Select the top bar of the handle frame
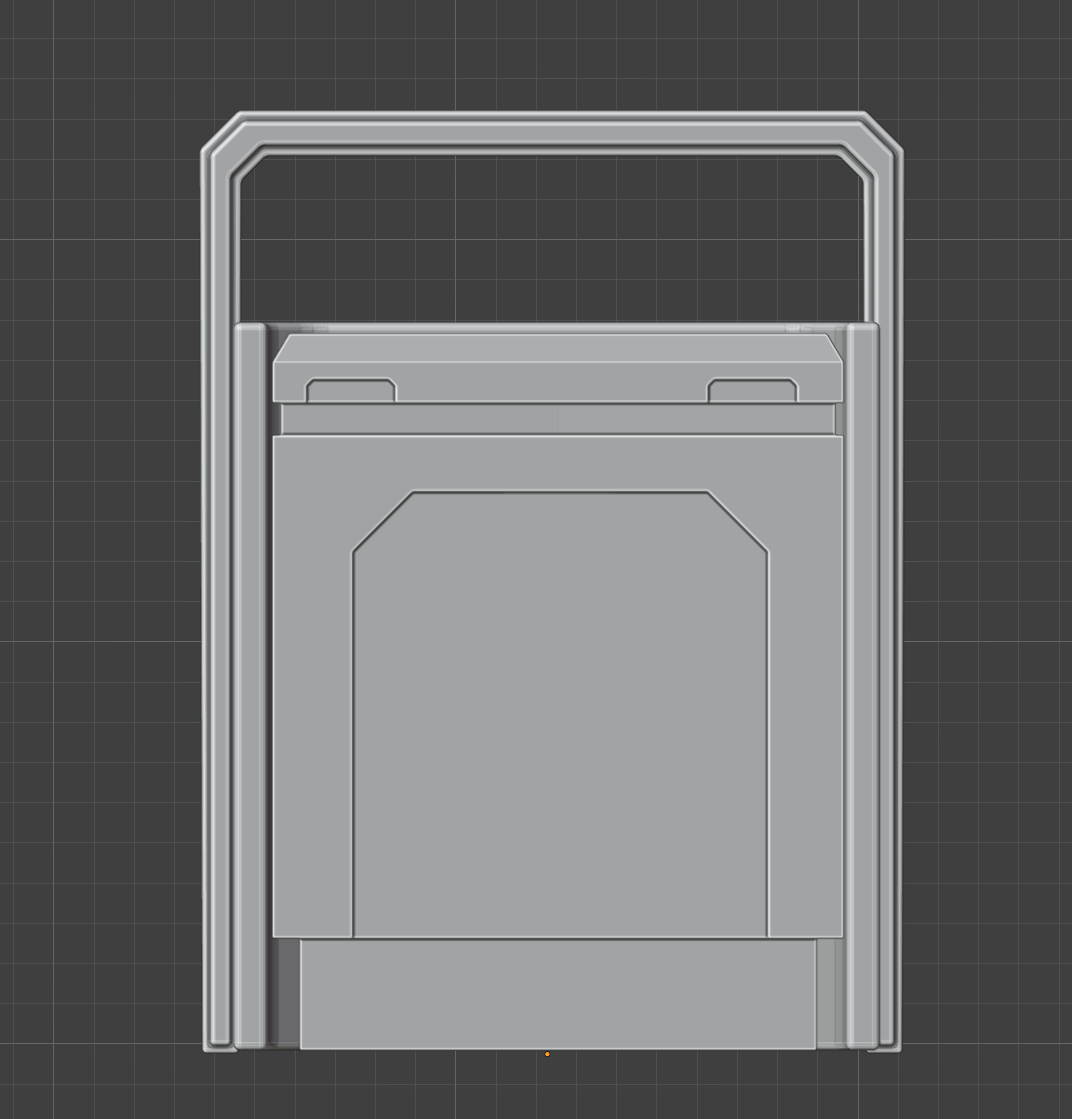 click(x=552, y=133)
